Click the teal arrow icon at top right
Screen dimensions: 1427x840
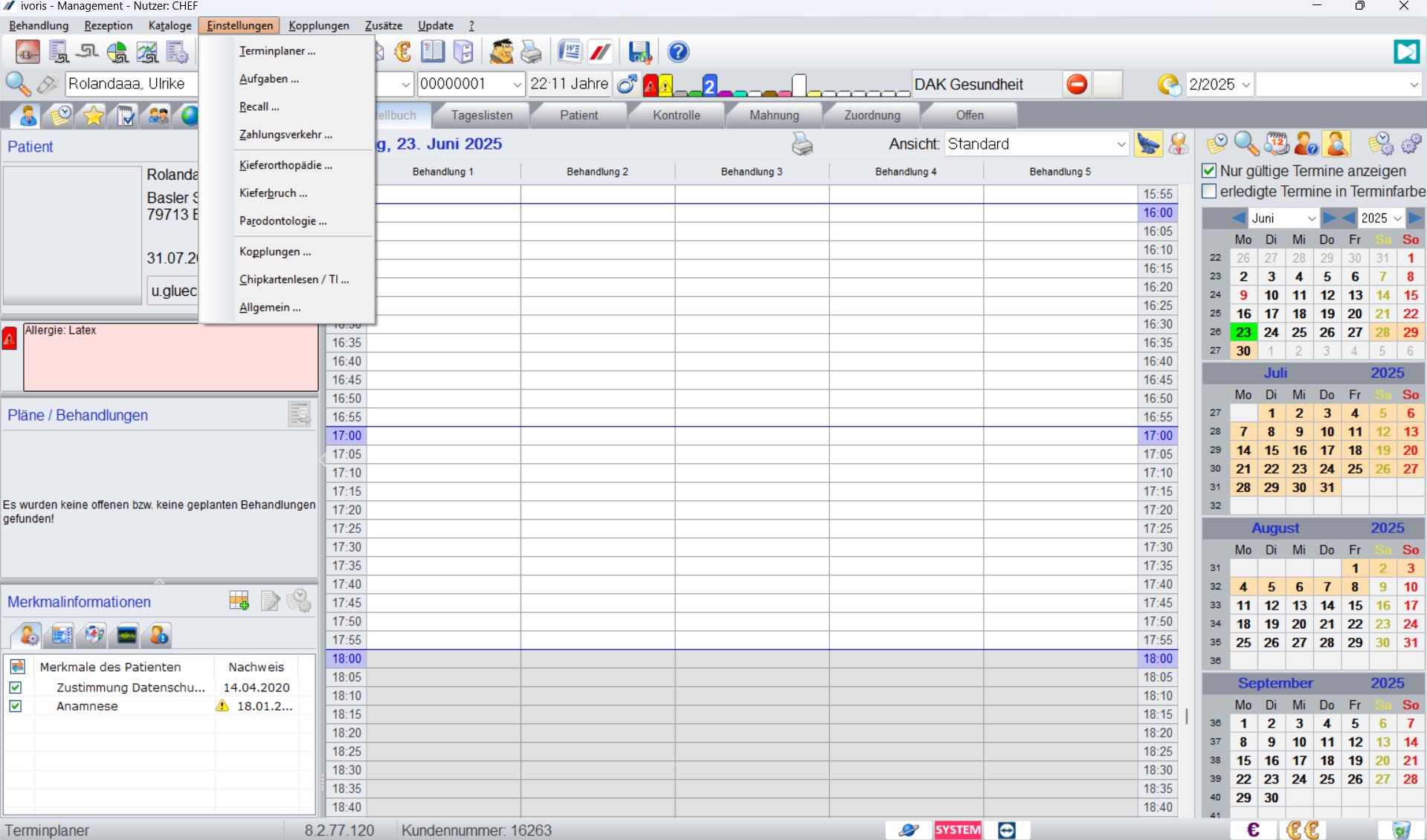coord(1405,52)
